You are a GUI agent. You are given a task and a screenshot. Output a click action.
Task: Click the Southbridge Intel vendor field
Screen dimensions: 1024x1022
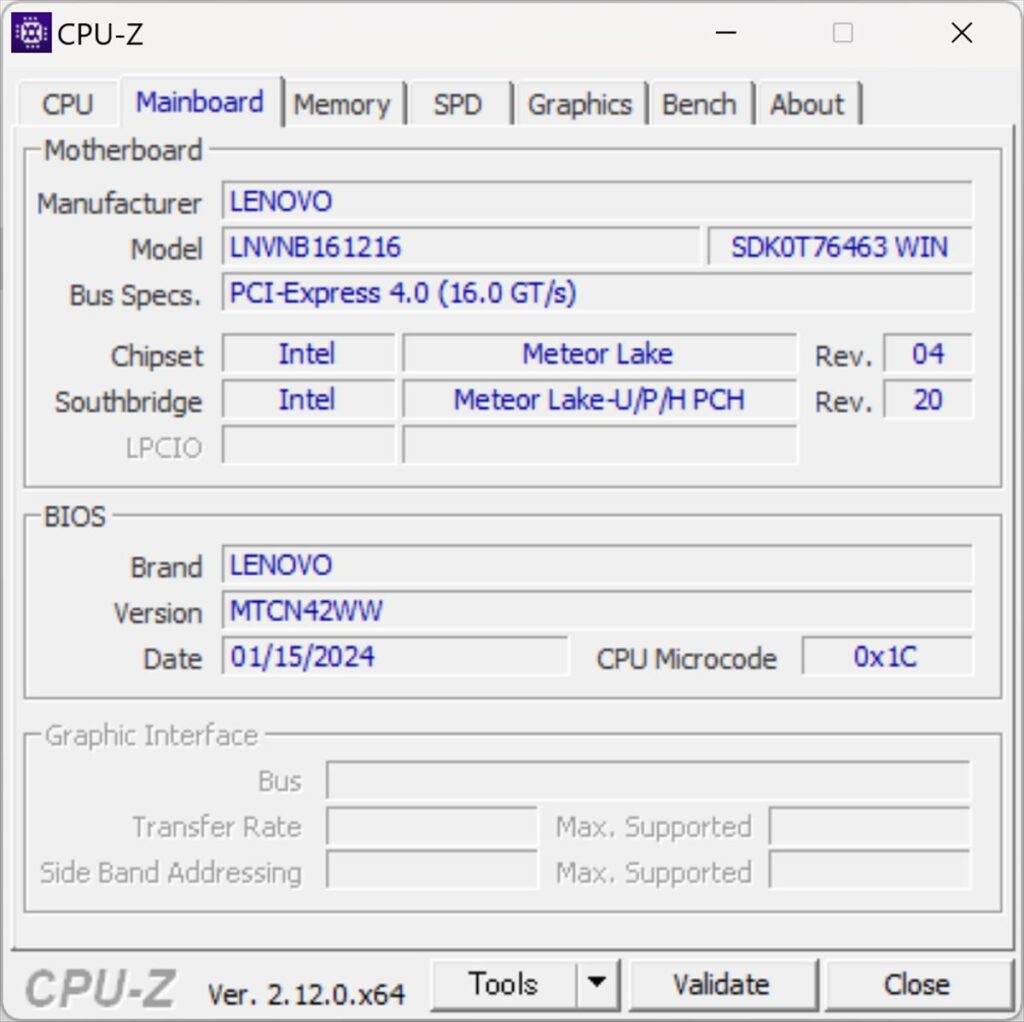pyautogui.click(x=308, y=400)
